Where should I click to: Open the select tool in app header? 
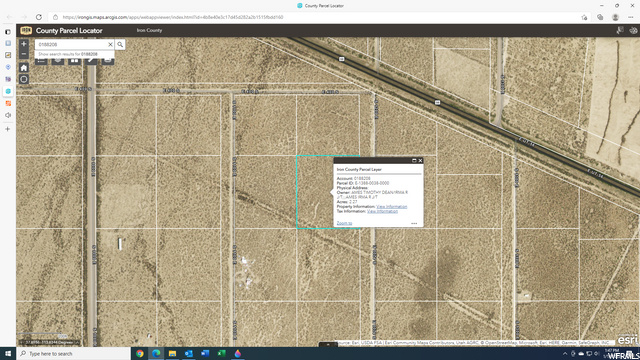click(620, 30)
